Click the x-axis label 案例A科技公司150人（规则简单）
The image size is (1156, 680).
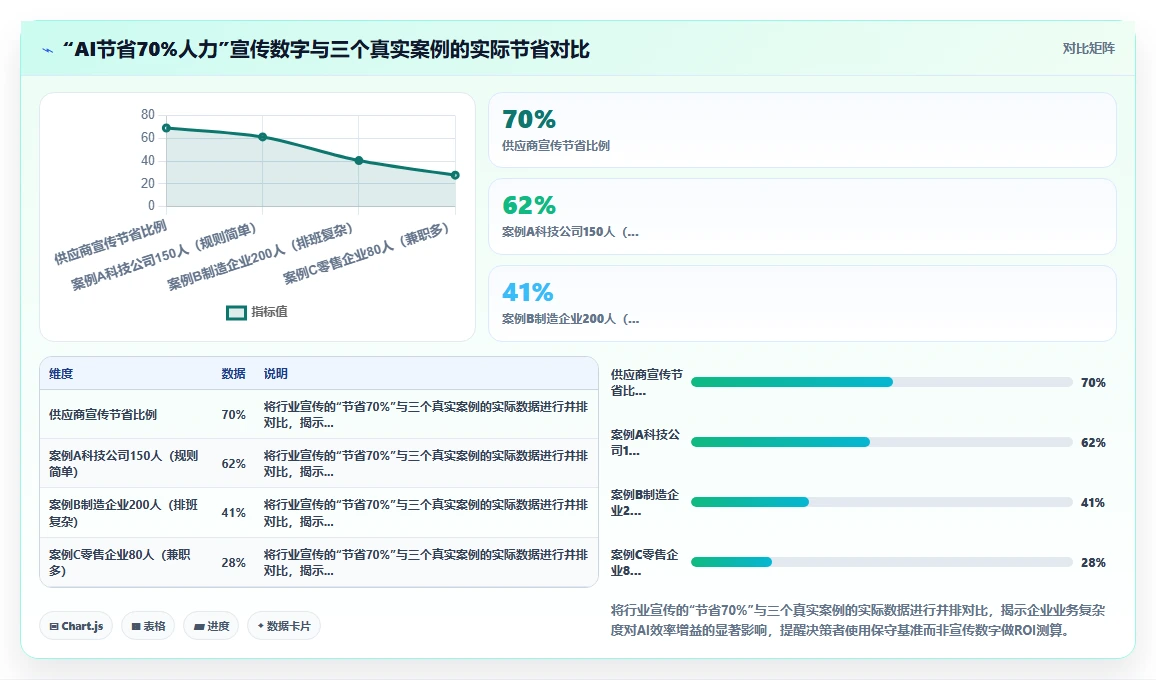164,257
